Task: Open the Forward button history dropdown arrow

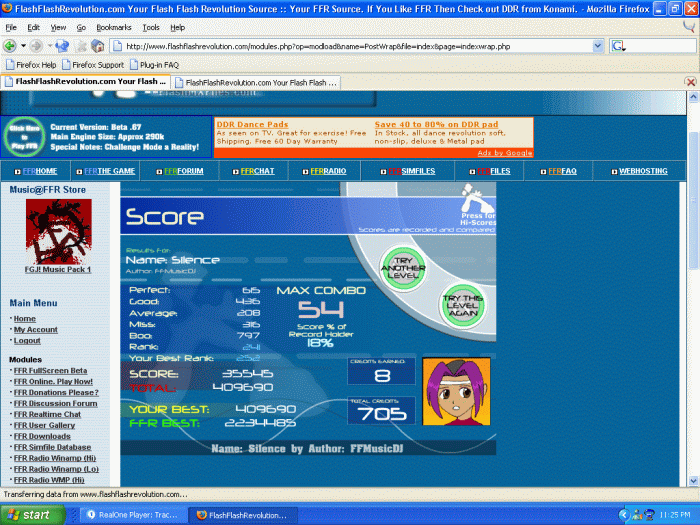Action: pyautogui.click(x=50, y=46)
